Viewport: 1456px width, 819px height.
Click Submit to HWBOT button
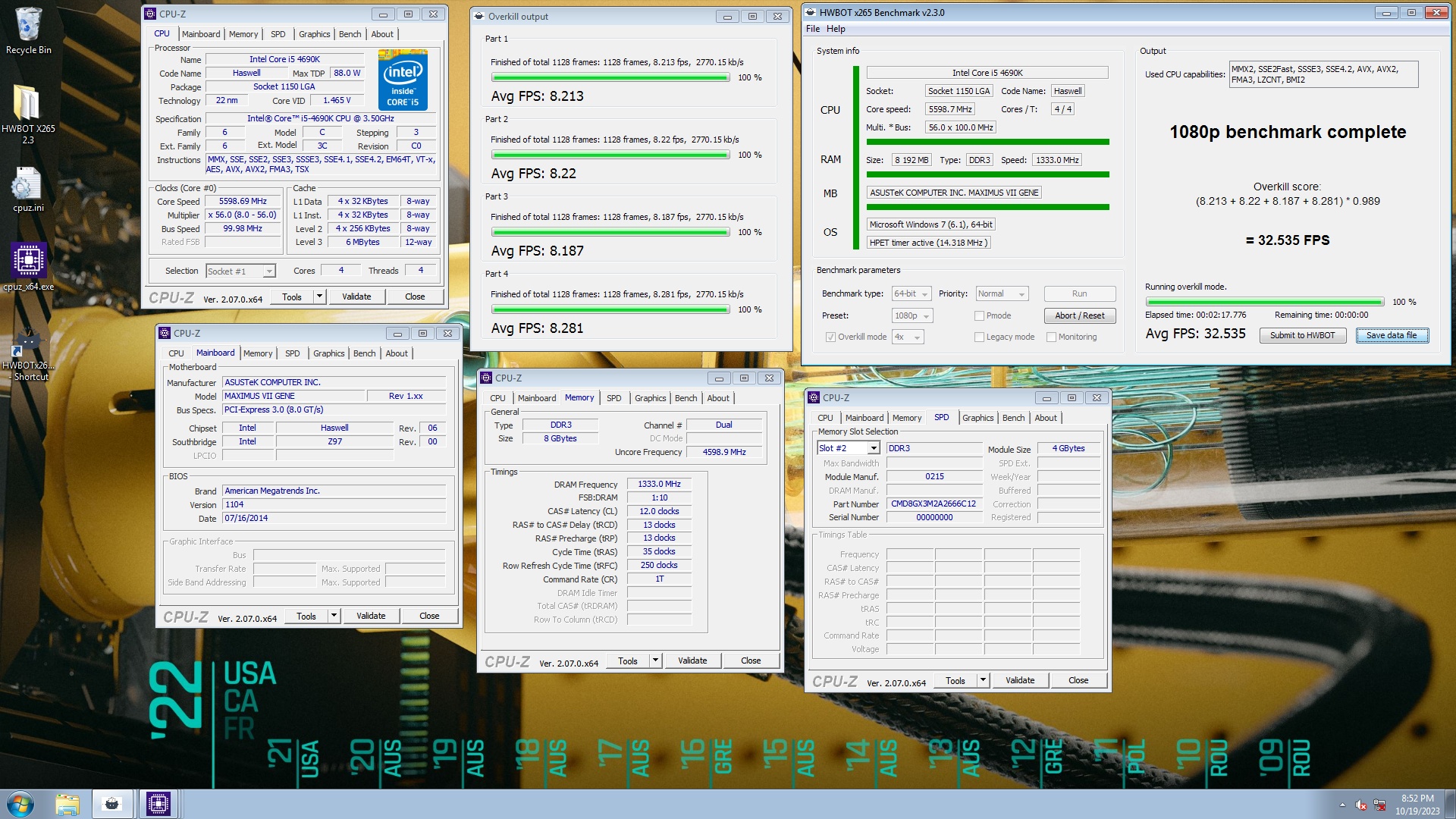coord(1303,335)
